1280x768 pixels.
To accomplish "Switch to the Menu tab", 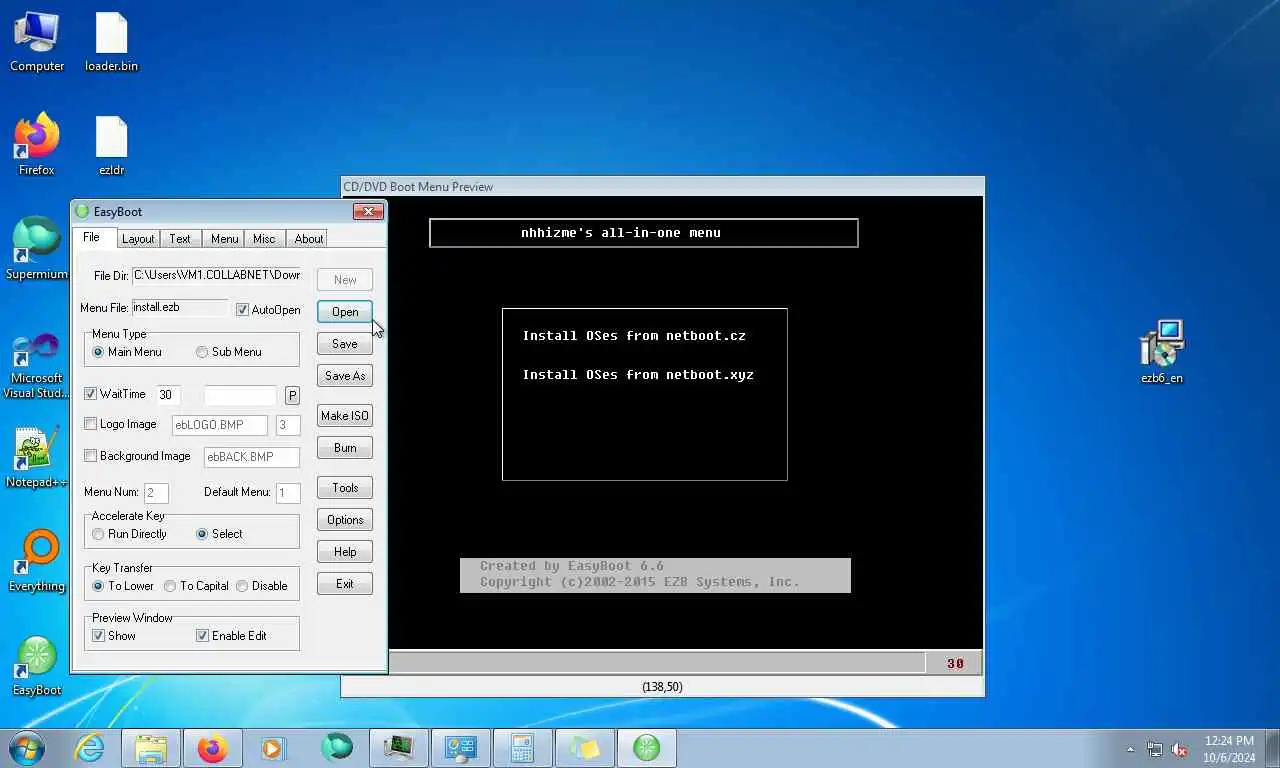I will 224,239.
